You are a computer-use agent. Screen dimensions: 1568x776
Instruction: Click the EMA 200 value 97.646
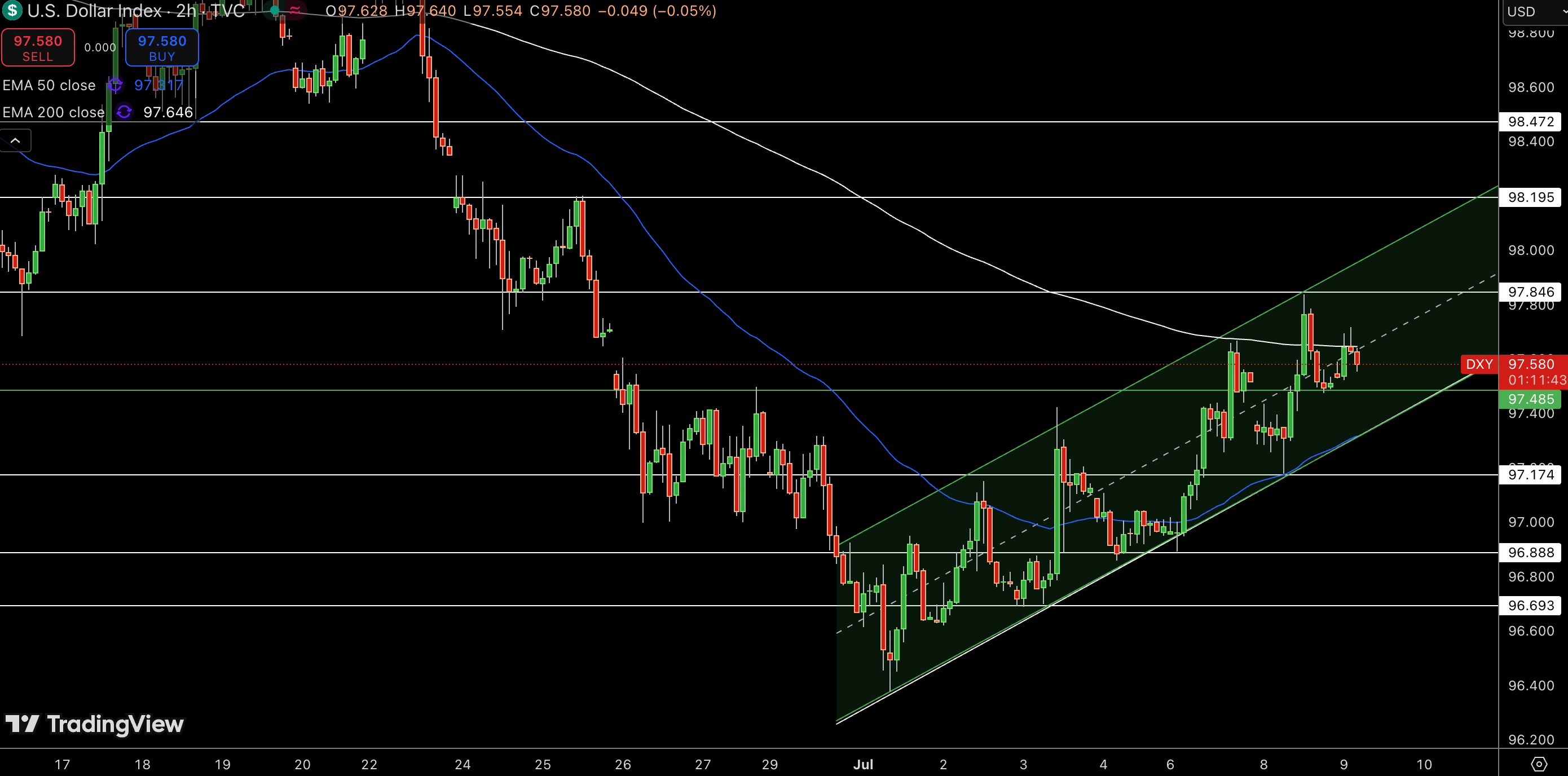pyautogui.click(x=168, y=112)
